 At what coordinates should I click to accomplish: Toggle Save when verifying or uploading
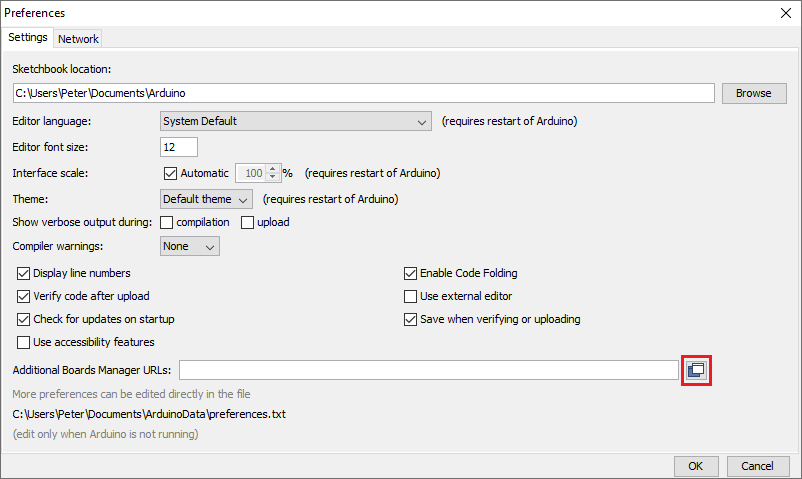410,319
